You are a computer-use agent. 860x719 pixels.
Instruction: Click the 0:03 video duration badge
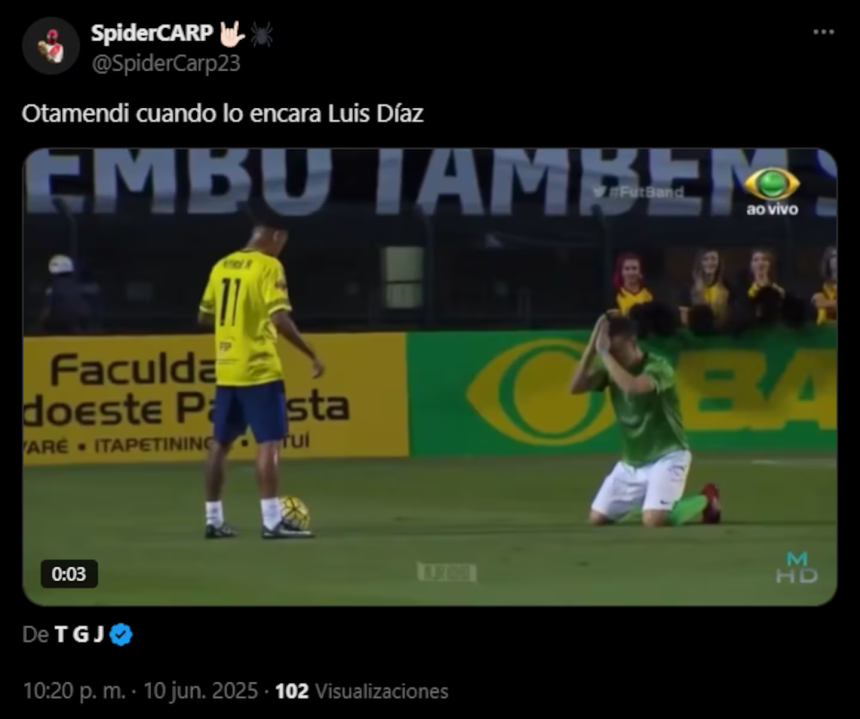click(69, 574)
